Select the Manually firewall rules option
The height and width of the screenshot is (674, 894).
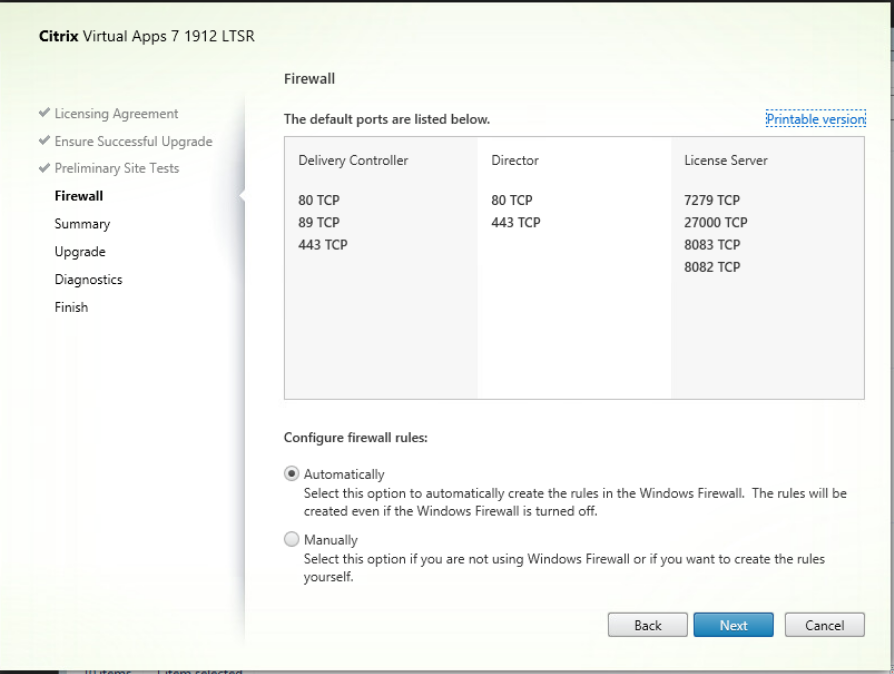[291, 539]
